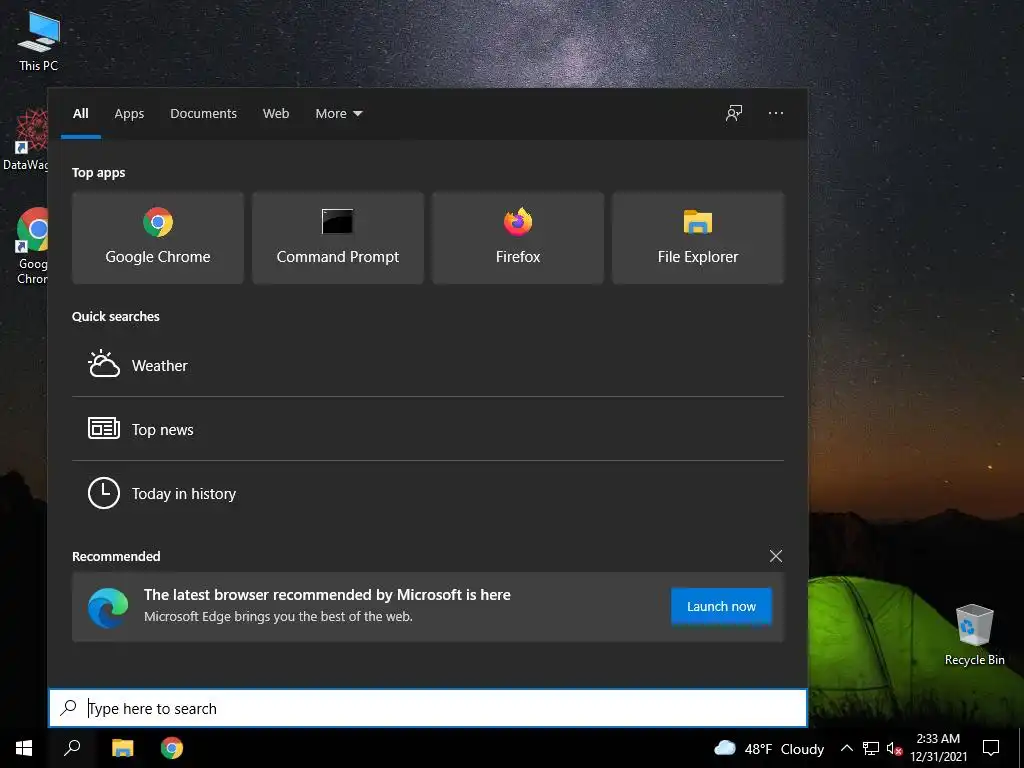Open Google Chrome from Top apps
This screenshot has width=1024, height=768.
click(x=157, y=237)
